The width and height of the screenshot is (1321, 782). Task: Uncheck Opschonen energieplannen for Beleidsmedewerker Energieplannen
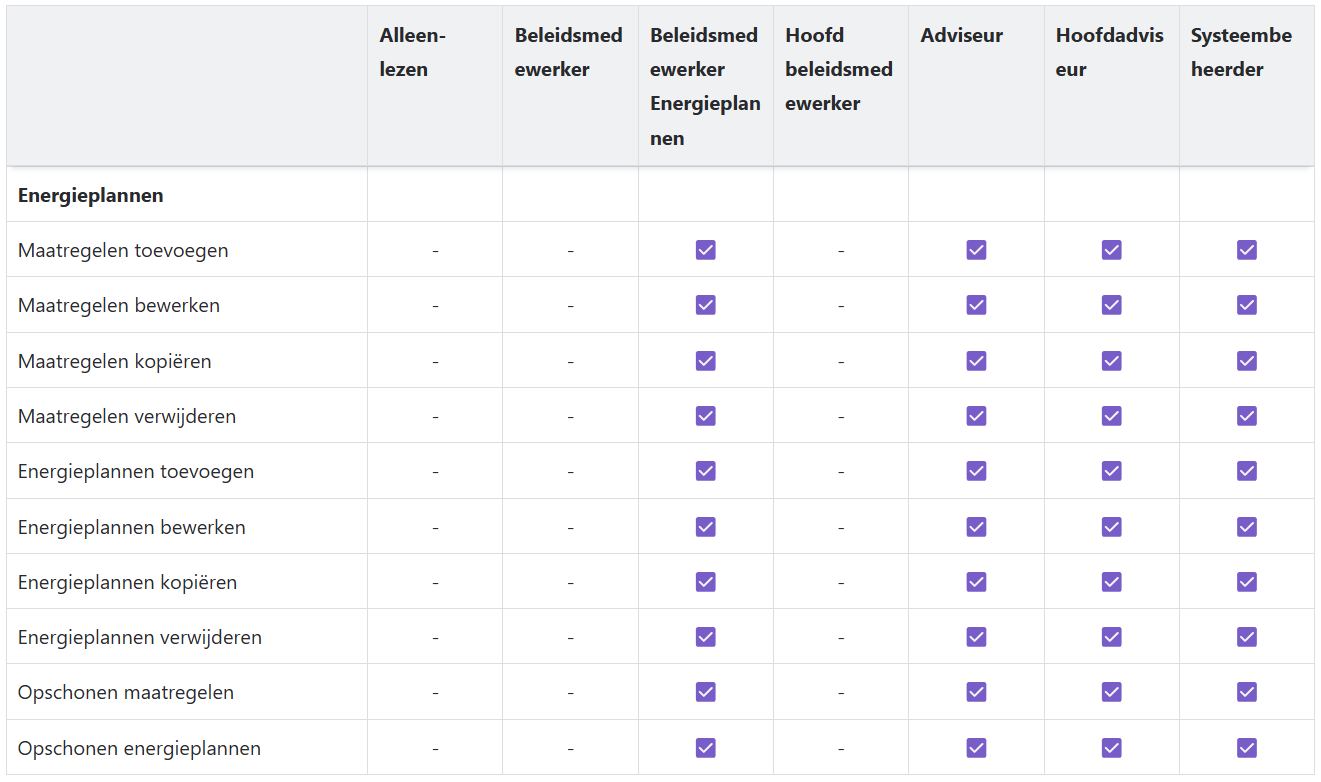pyautogui.click(x=706, y=748)
